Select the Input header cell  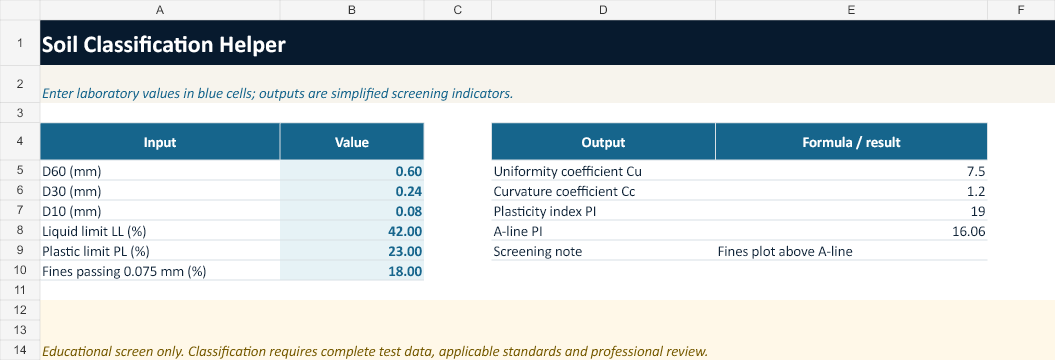click(160, 142)
